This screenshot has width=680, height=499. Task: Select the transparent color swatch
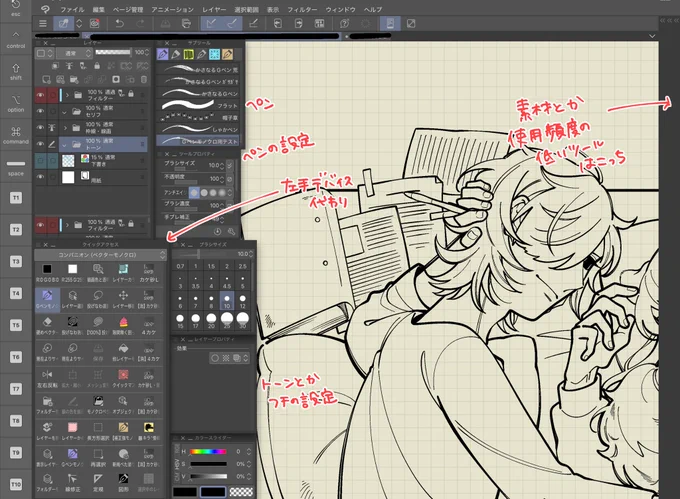tap(241, 492)
